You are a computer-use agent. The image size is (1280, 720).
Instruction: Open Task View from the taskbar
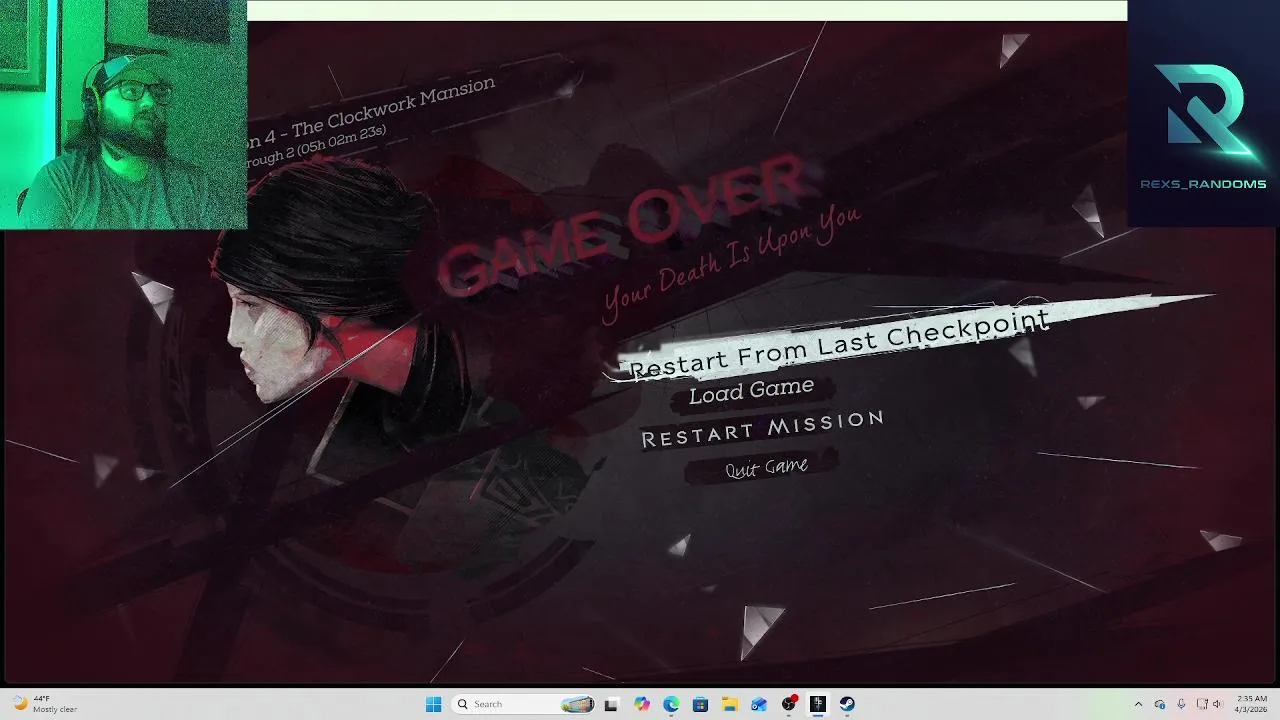(x=611, y=704)
